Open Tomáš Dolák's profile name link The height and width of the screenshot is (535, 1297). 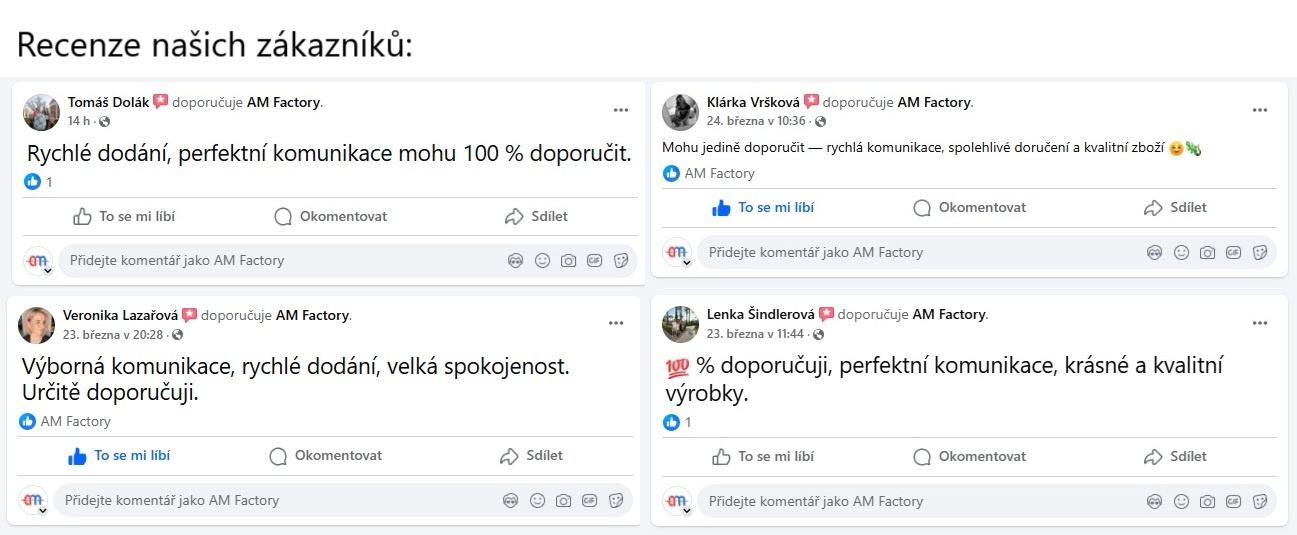[108, 102]
